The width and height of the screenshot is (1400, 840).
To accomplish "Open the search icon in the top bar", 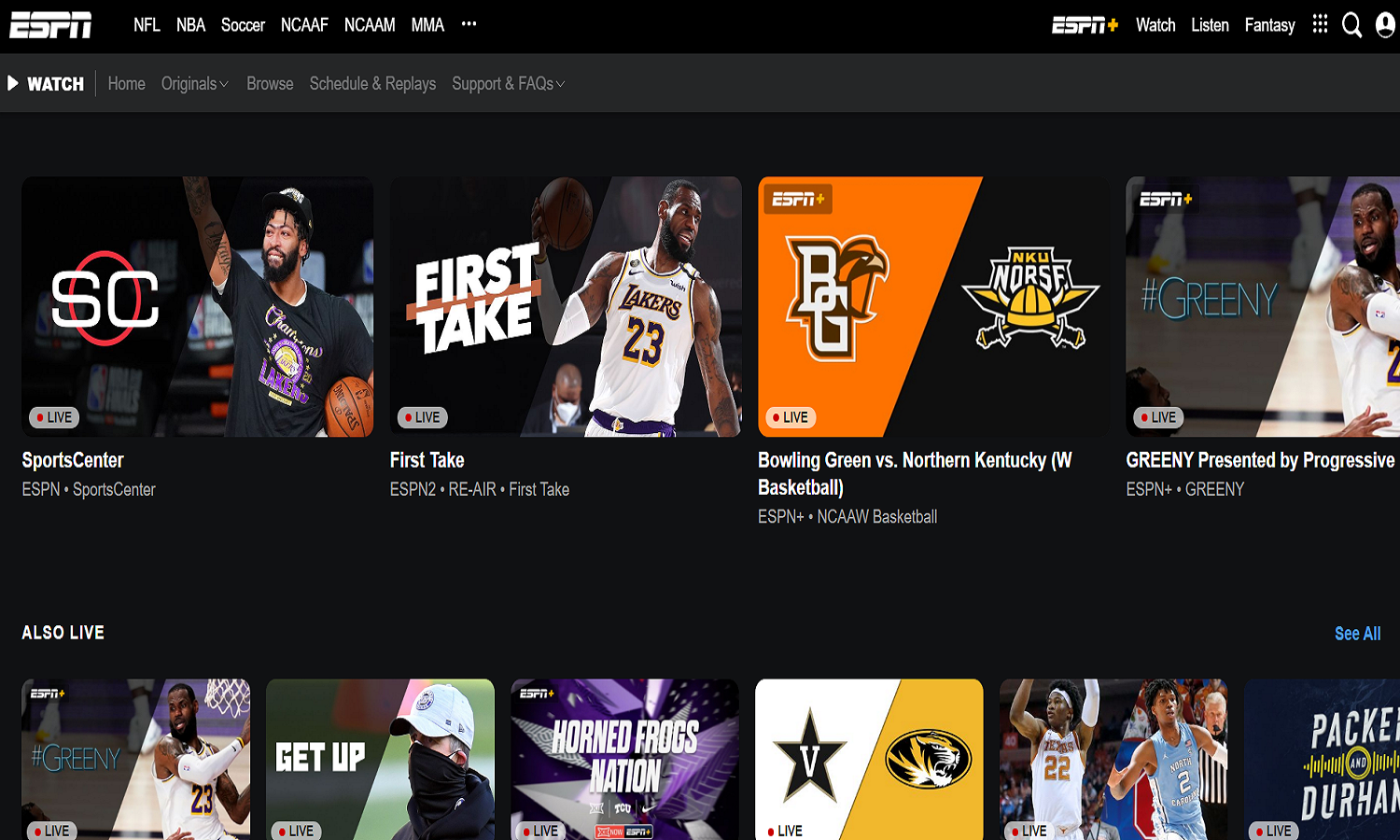I will [1351, 25].
